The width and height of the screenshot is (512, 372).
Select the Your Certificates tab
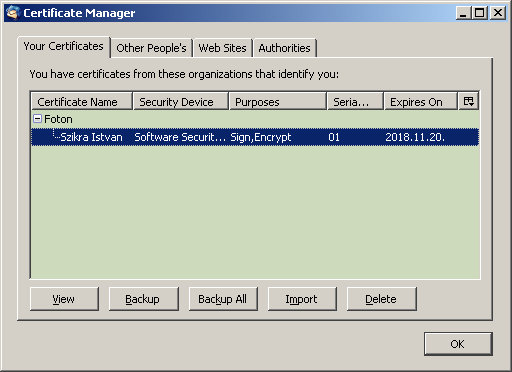click(x=64, y=47)
